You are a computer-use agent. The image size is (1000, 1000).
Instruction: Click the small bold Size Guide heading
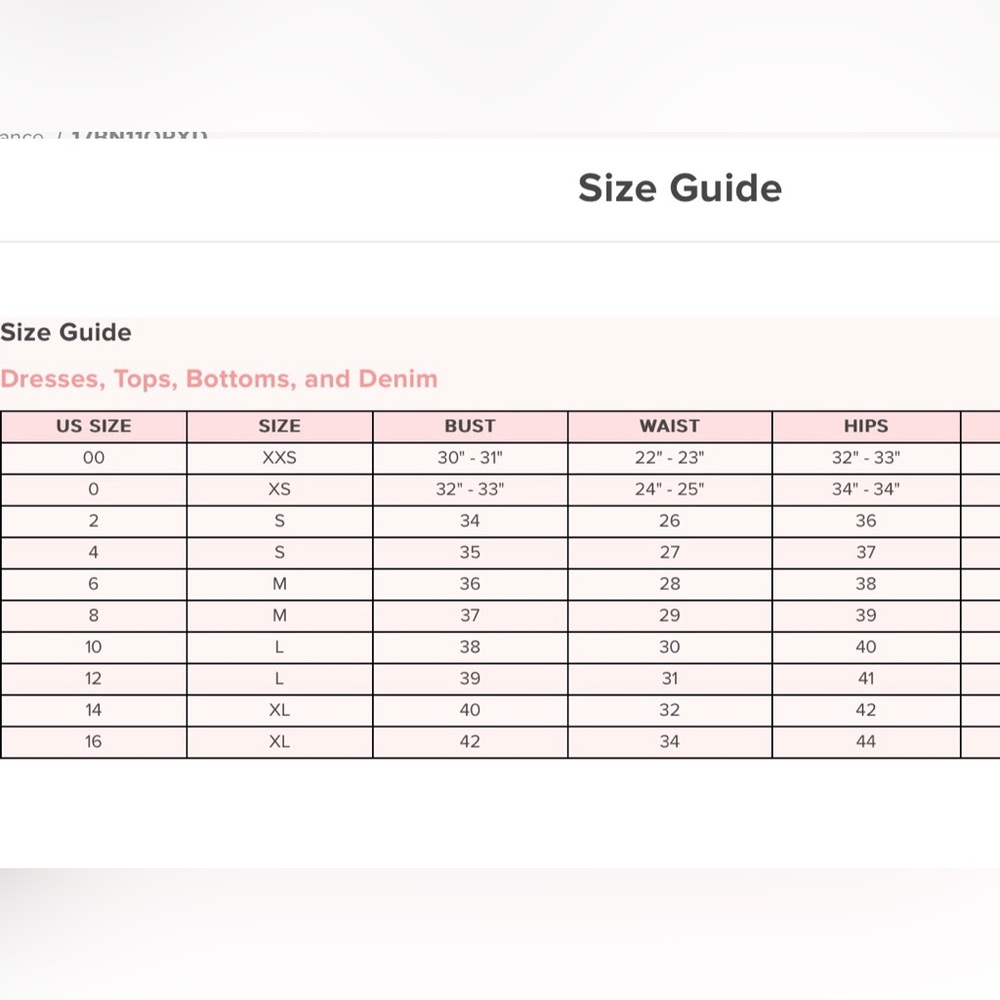pyautogui.click(x=66, y=332)
